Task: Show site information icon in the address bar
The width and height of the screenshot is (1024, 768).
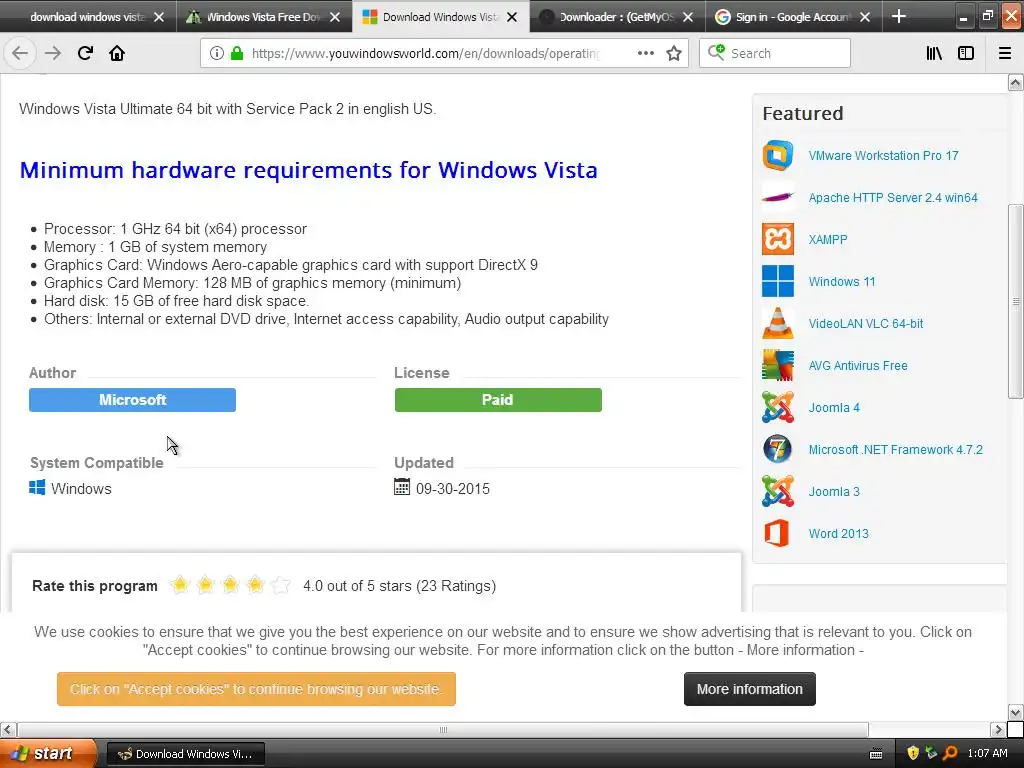Action: click(217, 54)
